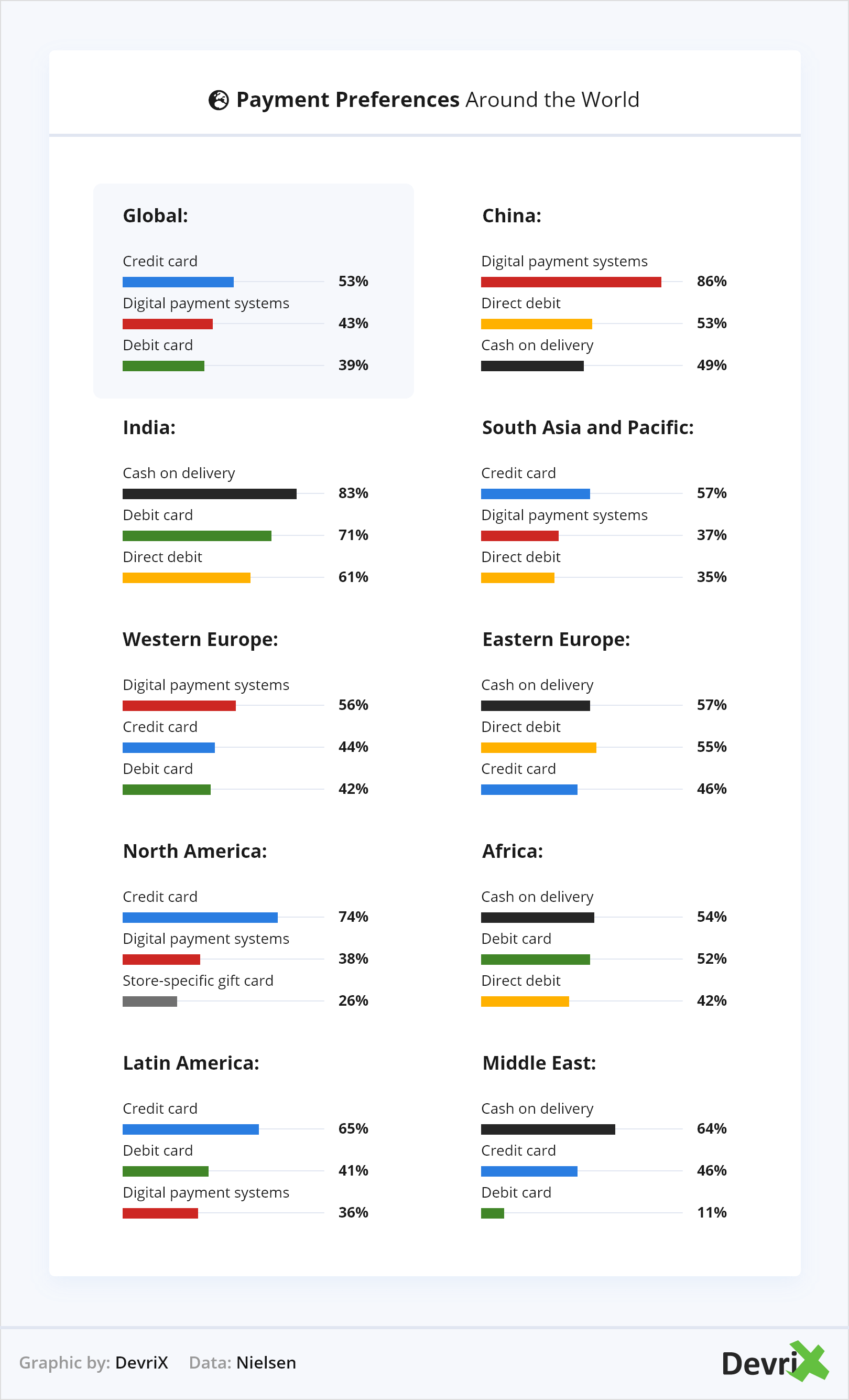849x1400 pixels.
Task: Click the Middle East green debit card bar
Action: pos(492,1213)
